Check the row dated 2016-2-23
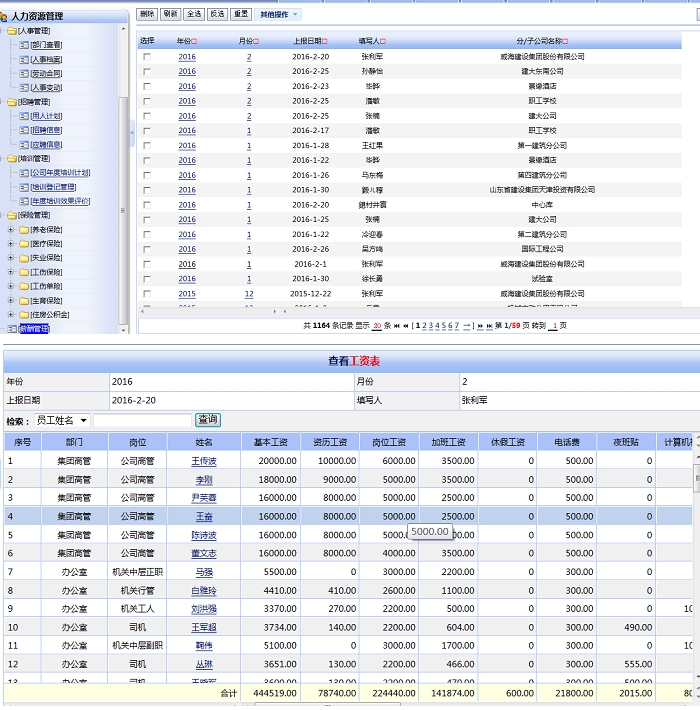This screenshot has height=710, width=700. coord(147,86)
